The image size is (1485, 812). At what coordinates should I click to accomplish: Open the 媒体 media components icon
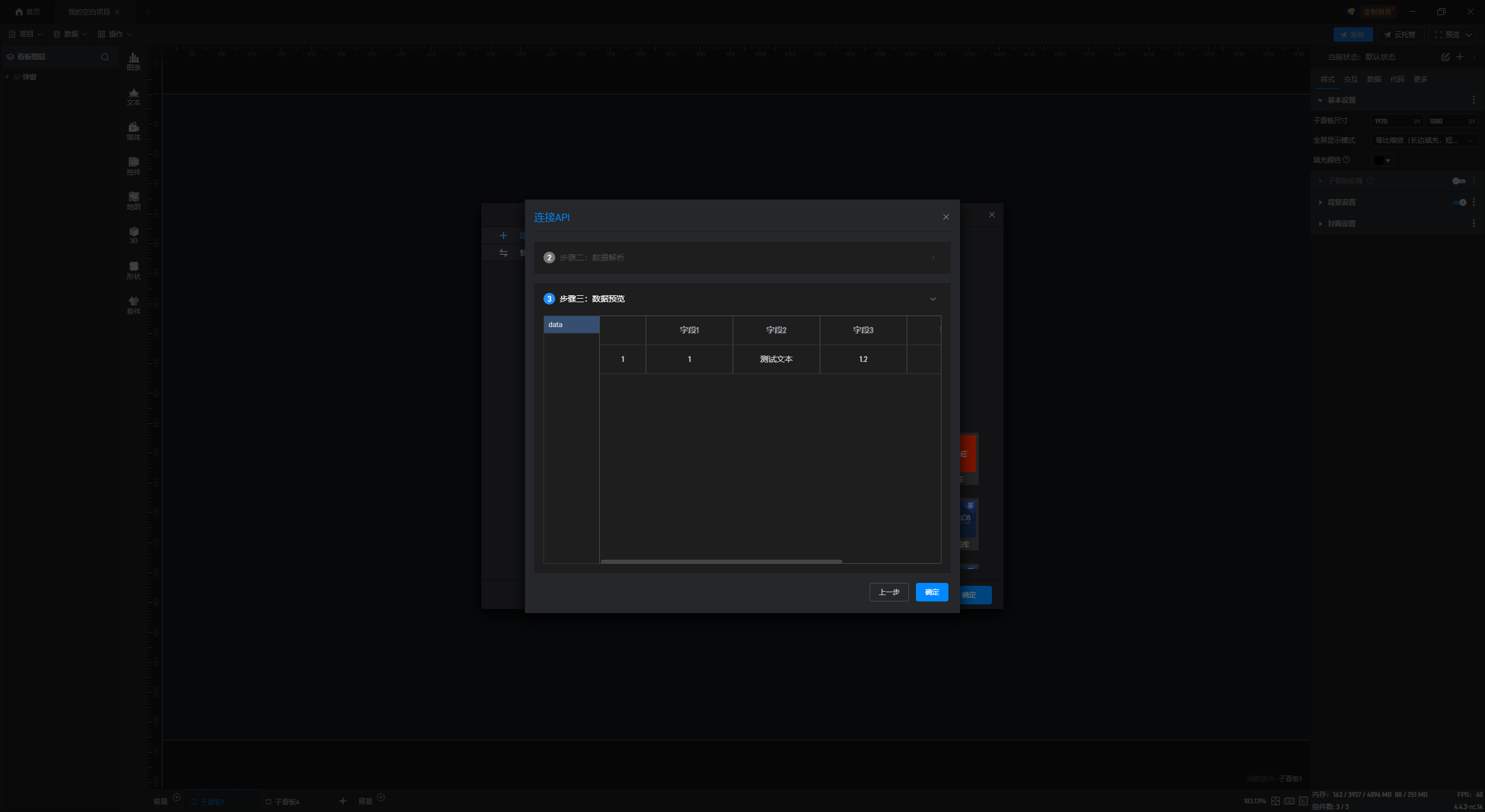(133, 131)
